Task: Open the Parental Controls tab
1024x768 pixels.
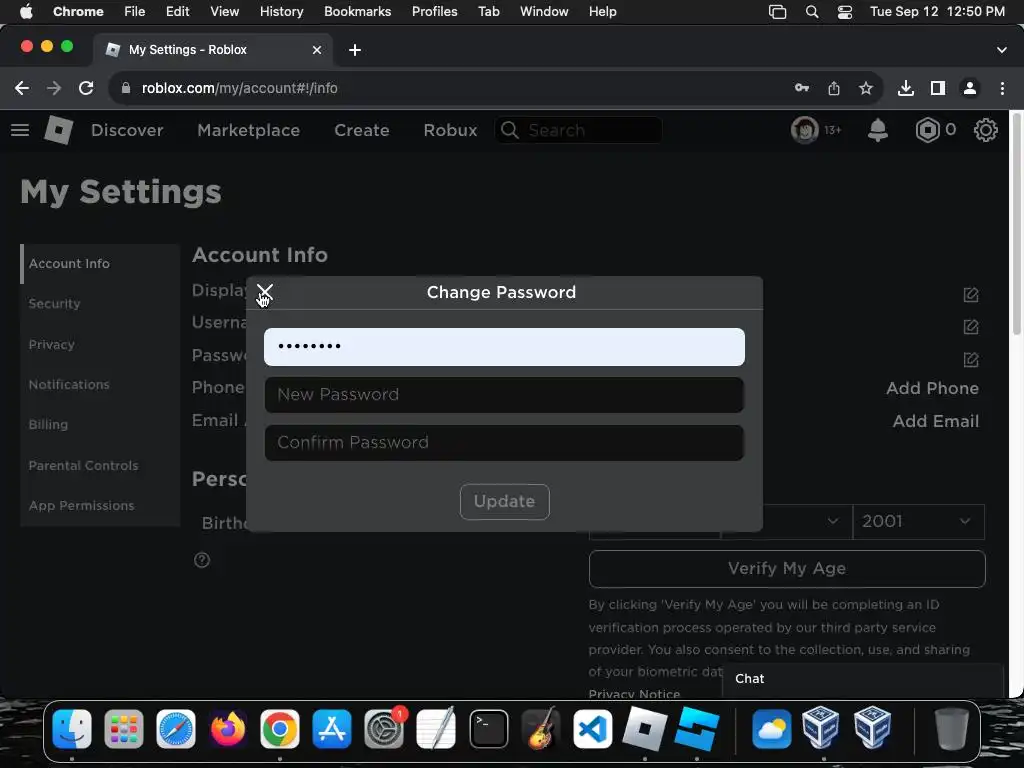Action: coord(100,466)
